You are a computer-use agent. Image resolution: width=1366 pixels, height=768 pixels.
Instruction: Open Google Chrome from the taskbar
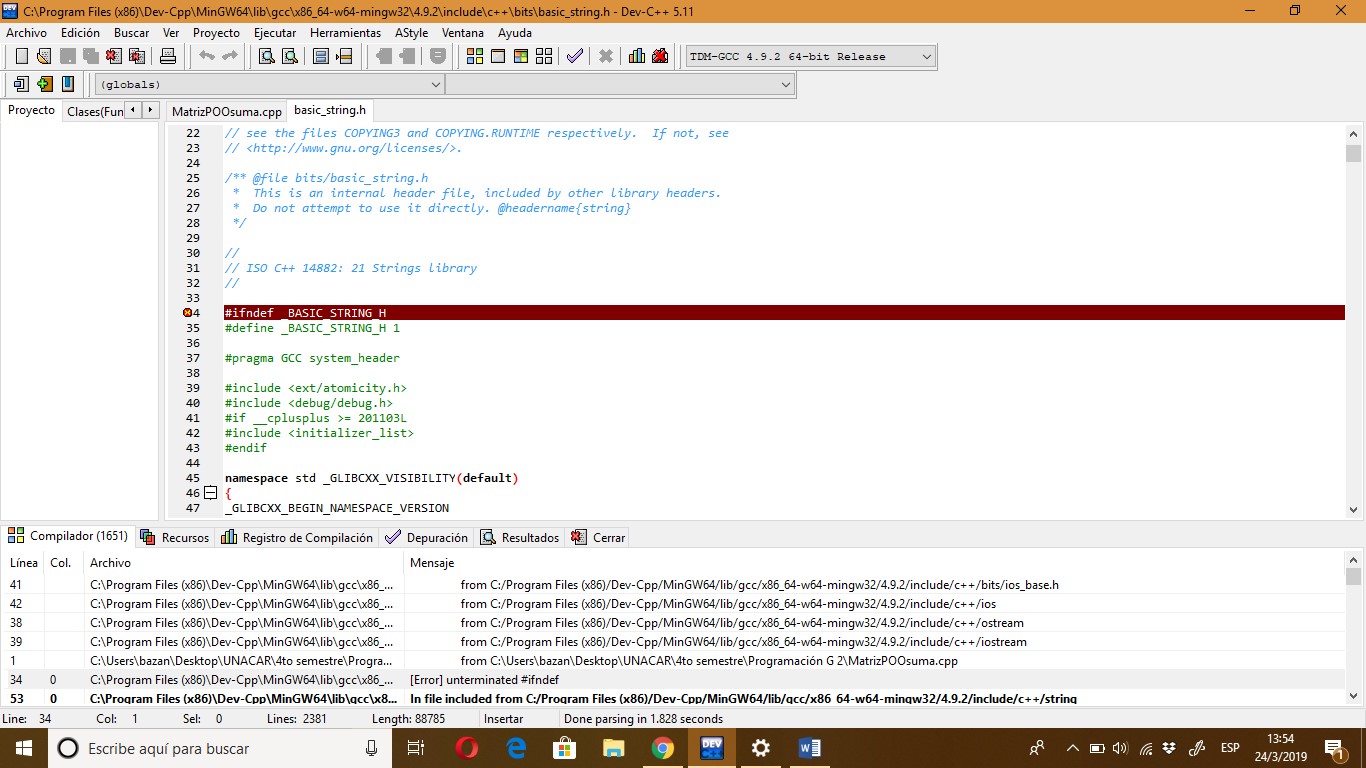coord(663,748)
